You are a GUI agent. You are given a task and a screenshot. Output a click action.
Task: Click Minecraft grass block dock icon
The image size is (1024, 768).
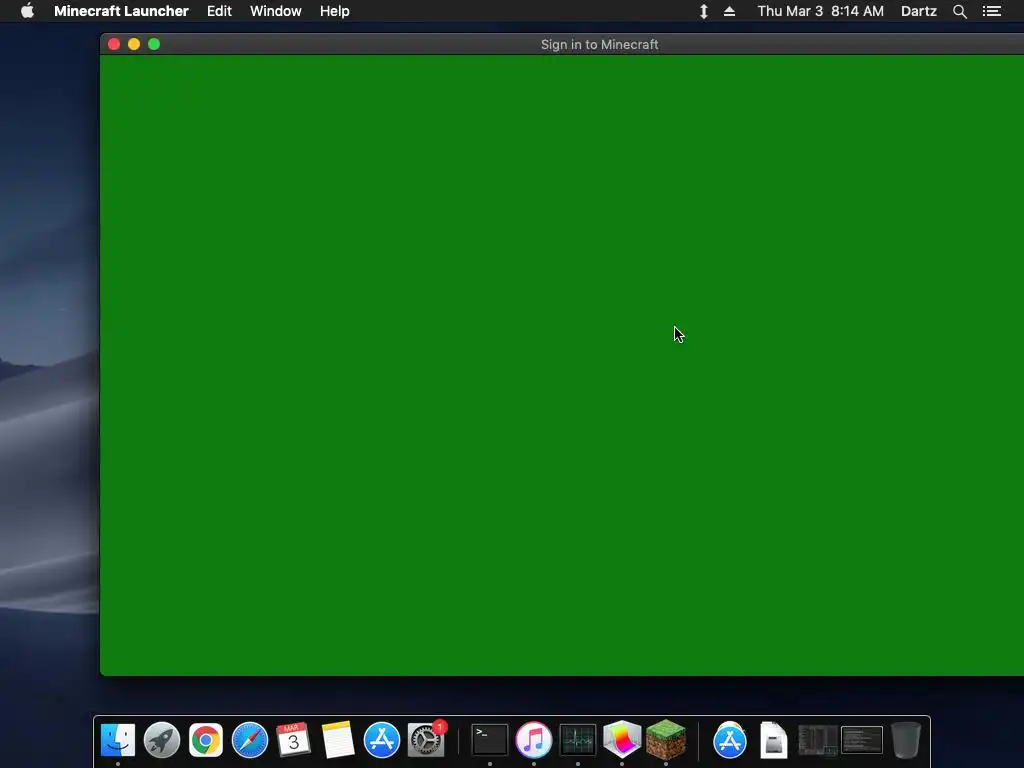(665, 740)
